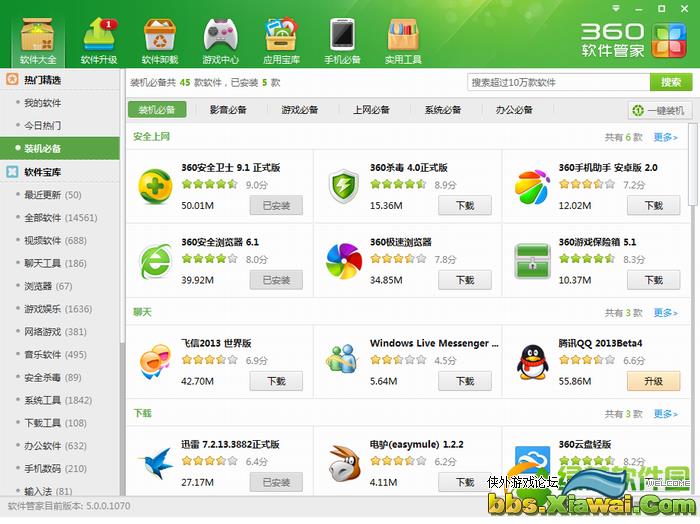Switch to the 游戏必备 tab
The width and height of the screenshot is (700, 524).
pyautogui.click(x=300, y=109)
